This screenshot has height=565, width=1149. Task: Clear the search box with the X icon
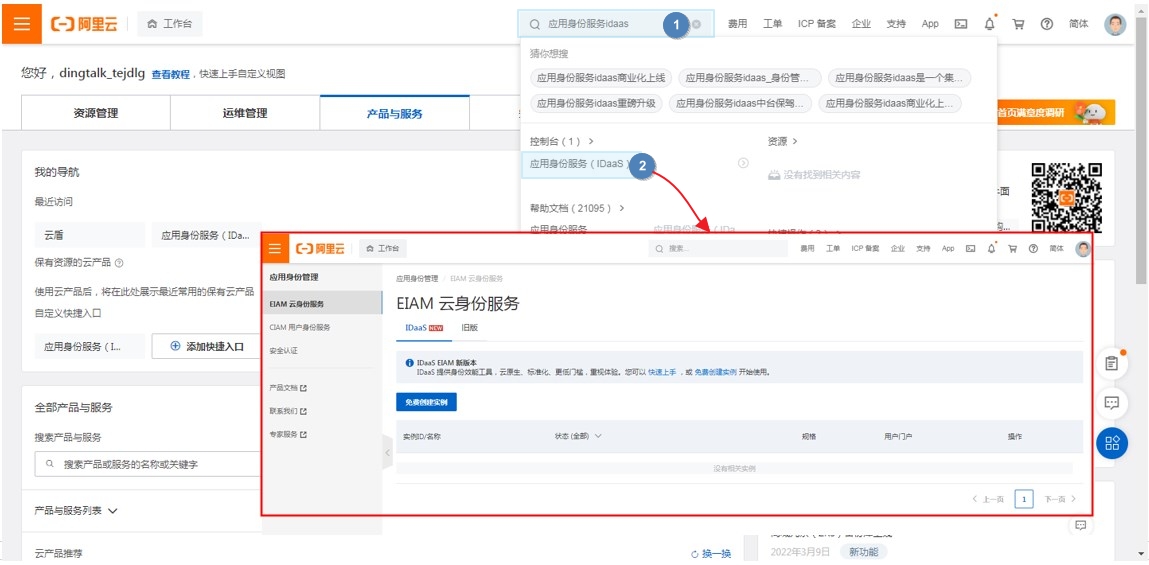tap(696, 24)
